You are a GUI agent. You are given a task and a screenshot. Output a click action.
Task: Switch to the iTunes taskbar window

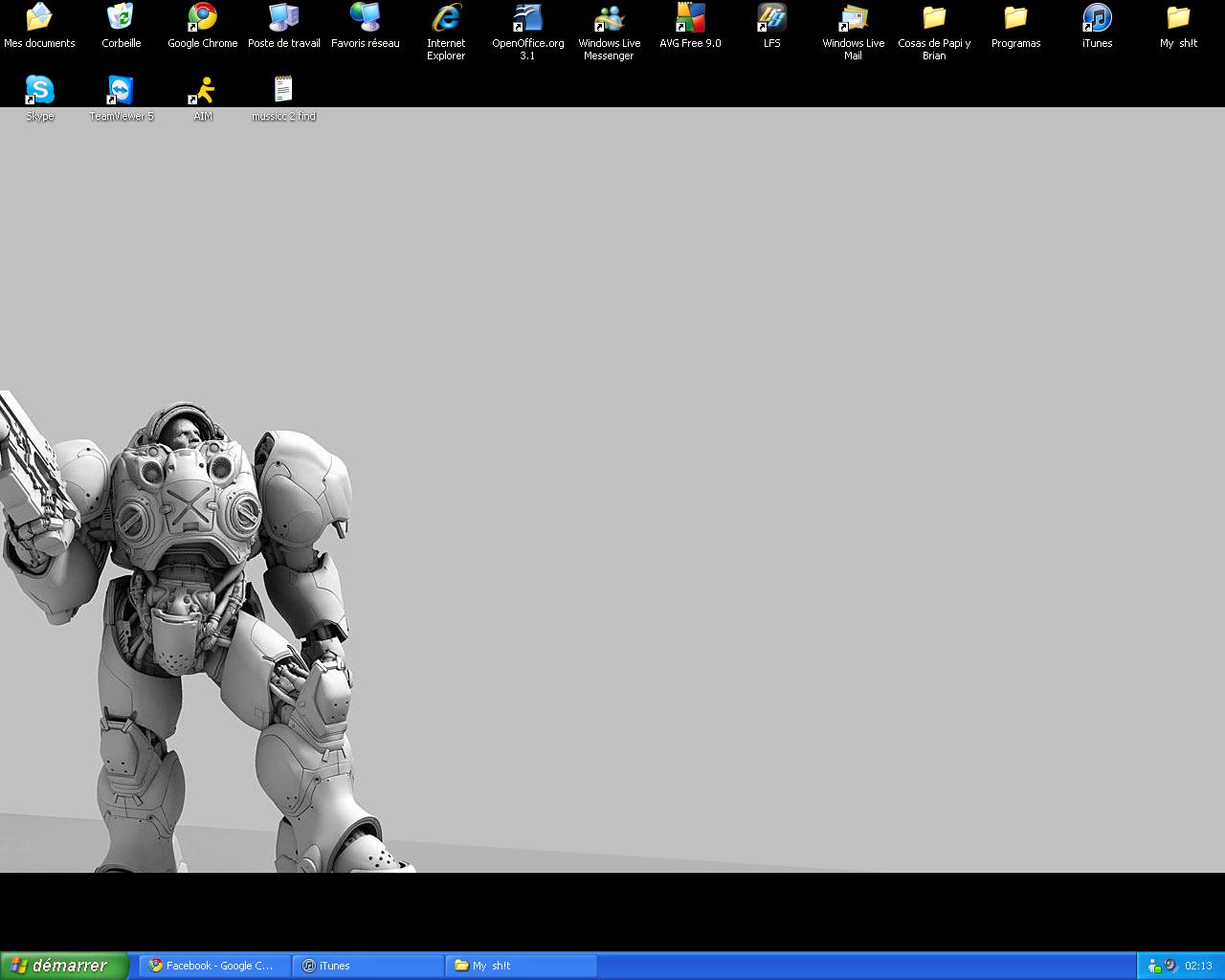point(368,966)
